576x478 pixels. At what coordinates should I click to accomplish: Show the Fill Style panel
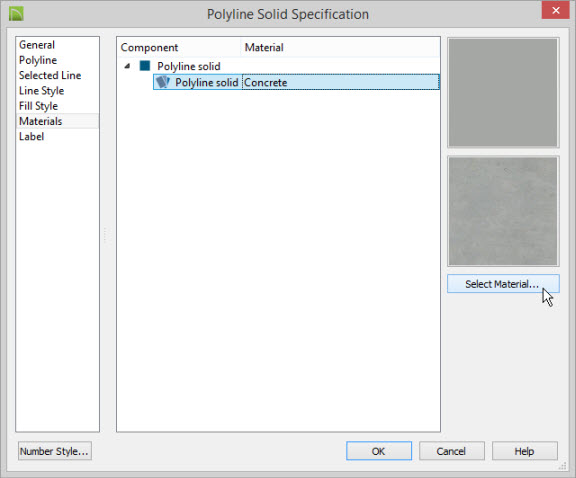click(x=38, y=106)
